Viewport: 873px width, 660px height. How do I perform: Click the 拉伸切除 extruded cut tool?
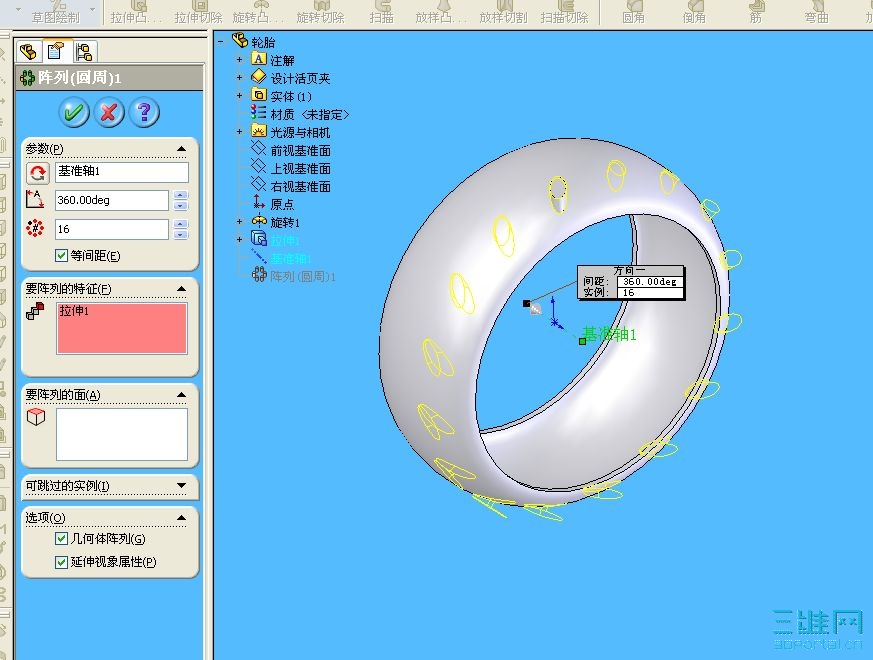pos(198,13)
